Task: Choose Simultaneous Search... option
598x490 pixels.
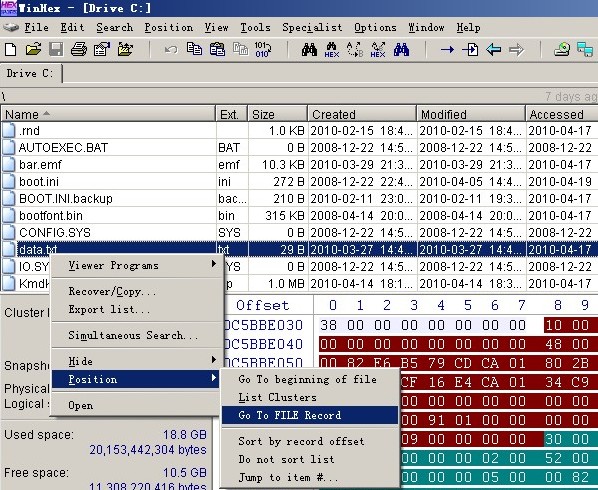Action: 137,335
